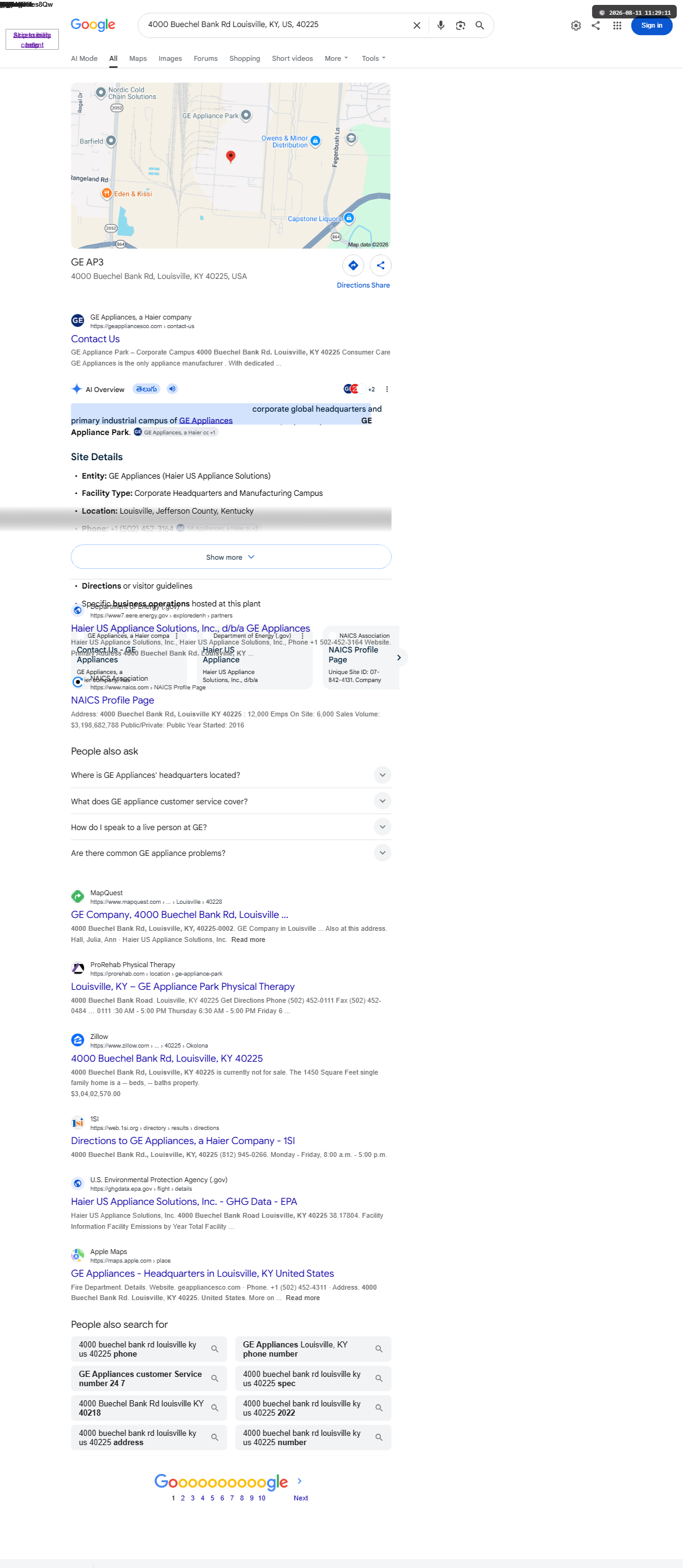Switch to Maps tab
Image resolution: width=691 pixels, height=1568 pixels.
[x=138, y=58]
